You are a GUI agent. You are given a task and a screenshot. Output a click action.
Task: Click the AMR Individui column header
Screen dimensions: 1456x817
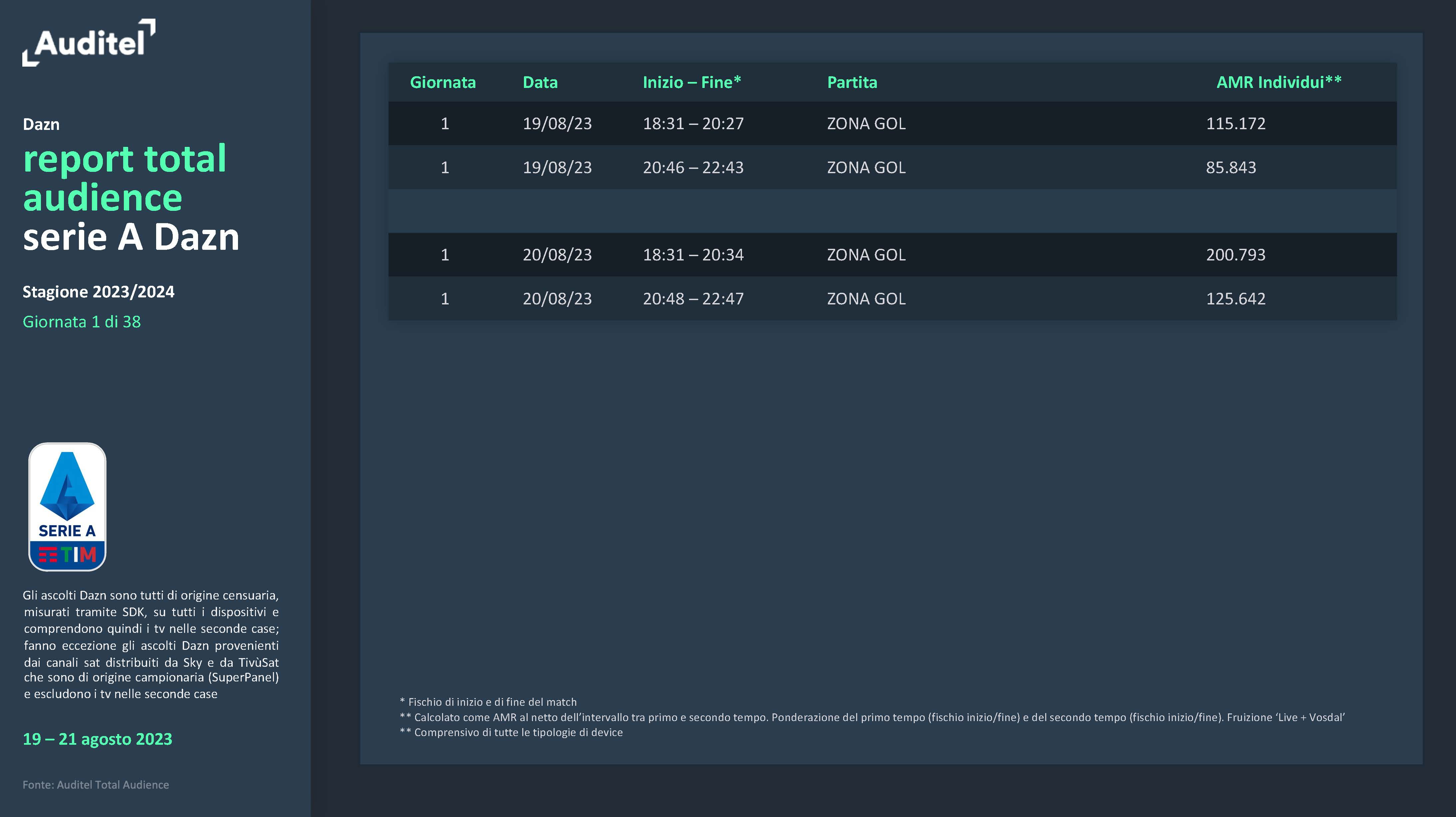tap(1279, 83)
